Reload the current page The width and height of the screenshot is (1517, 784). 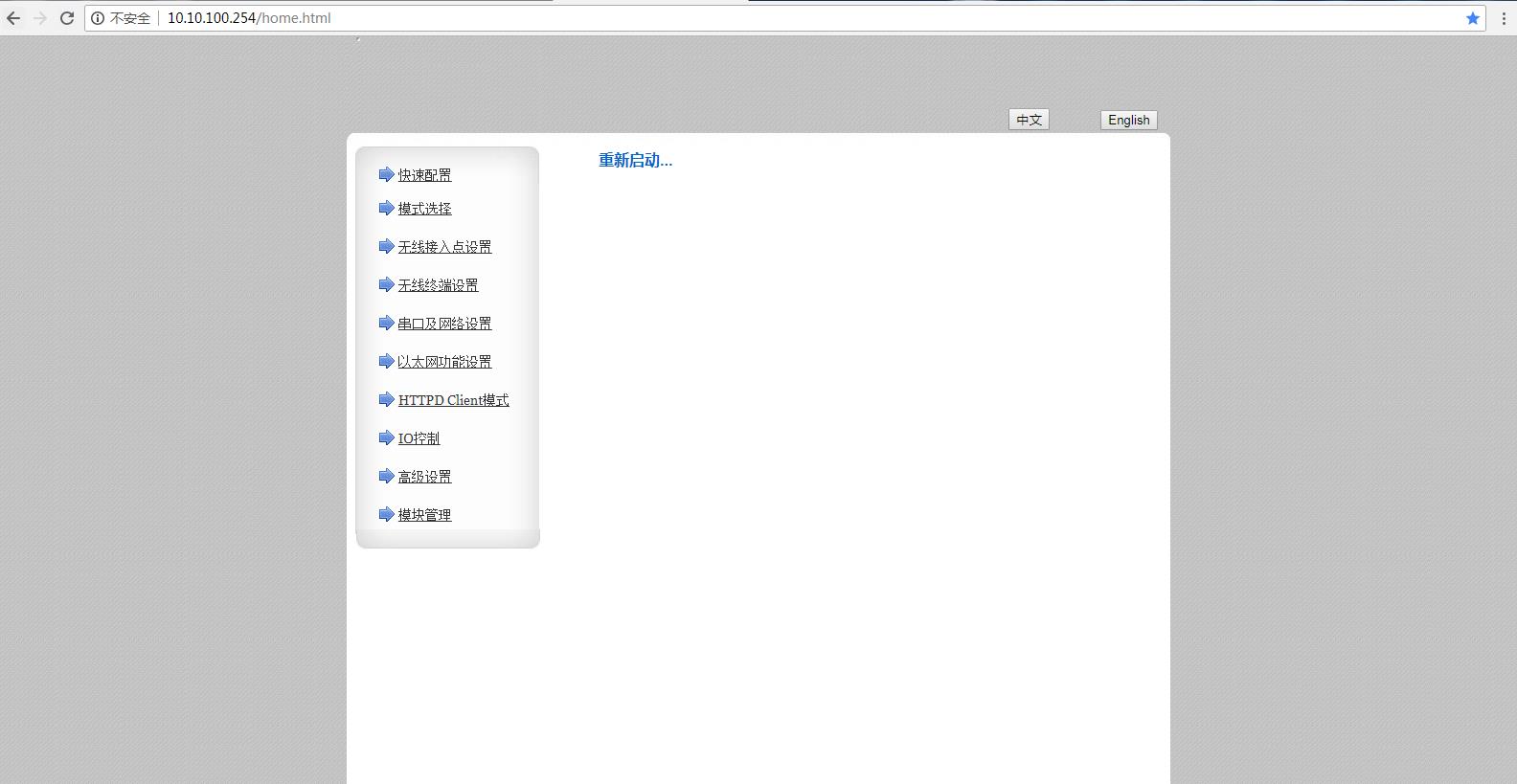67,18
